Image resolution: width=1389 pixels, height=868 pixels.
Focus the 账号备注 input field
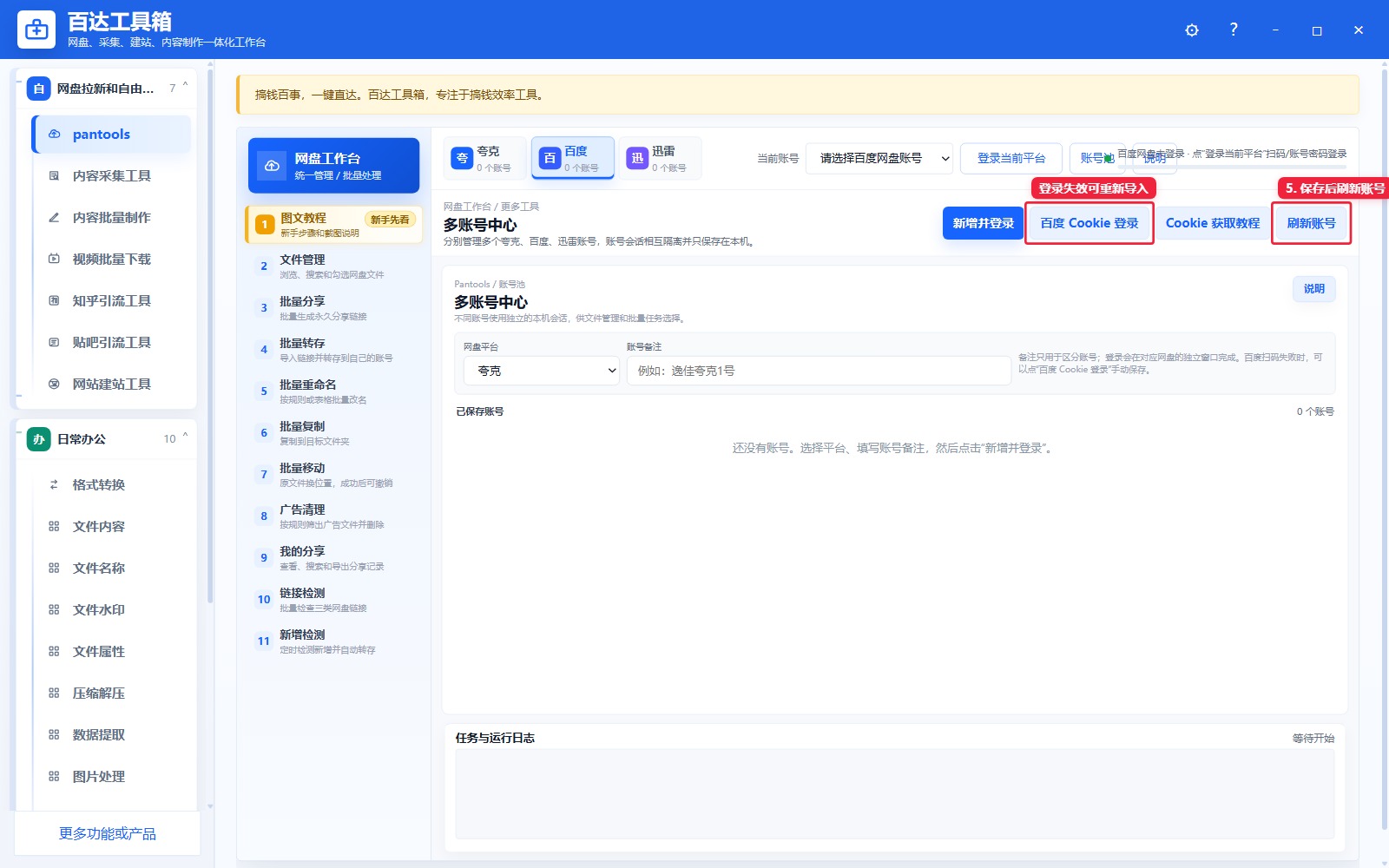[819, 371]
